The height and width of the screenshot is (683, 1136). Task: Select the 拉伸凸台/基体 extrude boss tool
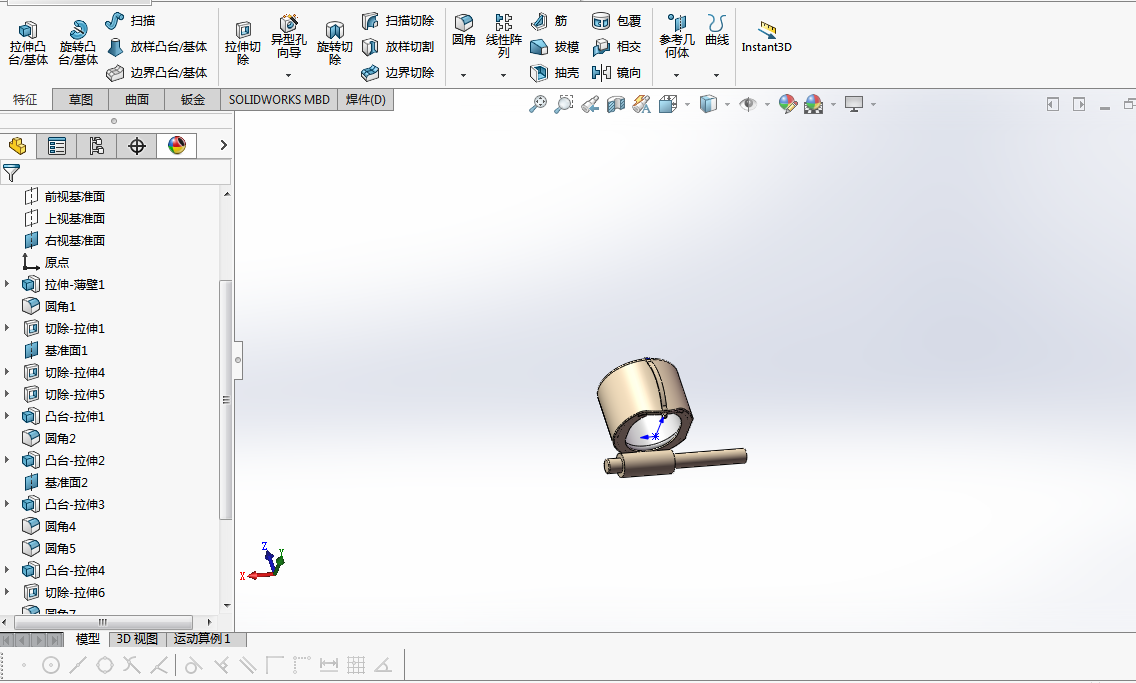(x=28, y=43)
